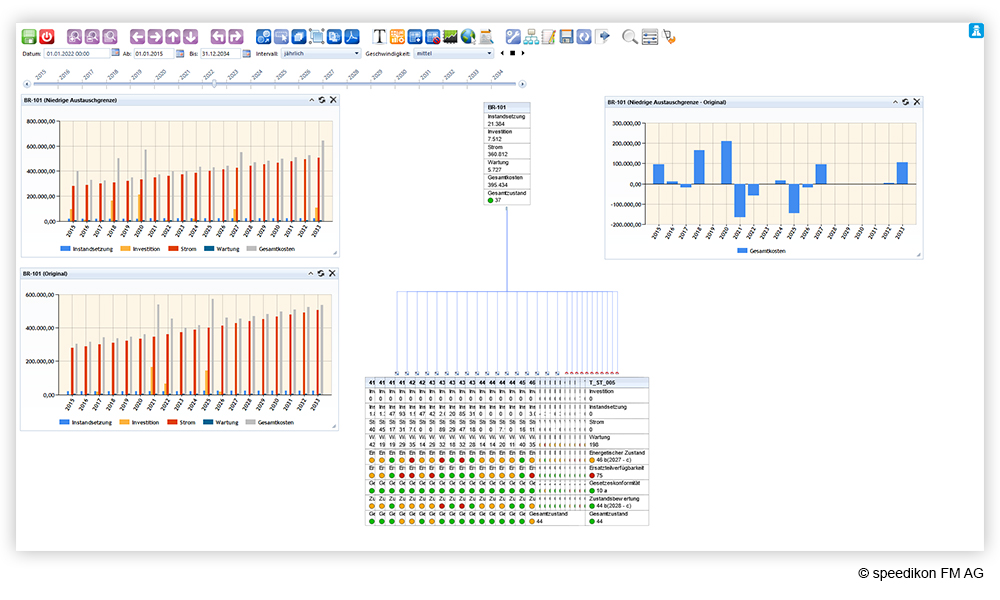Click the globe icon in toolbar
1000x600 pixels.
(x=467, y=37)
